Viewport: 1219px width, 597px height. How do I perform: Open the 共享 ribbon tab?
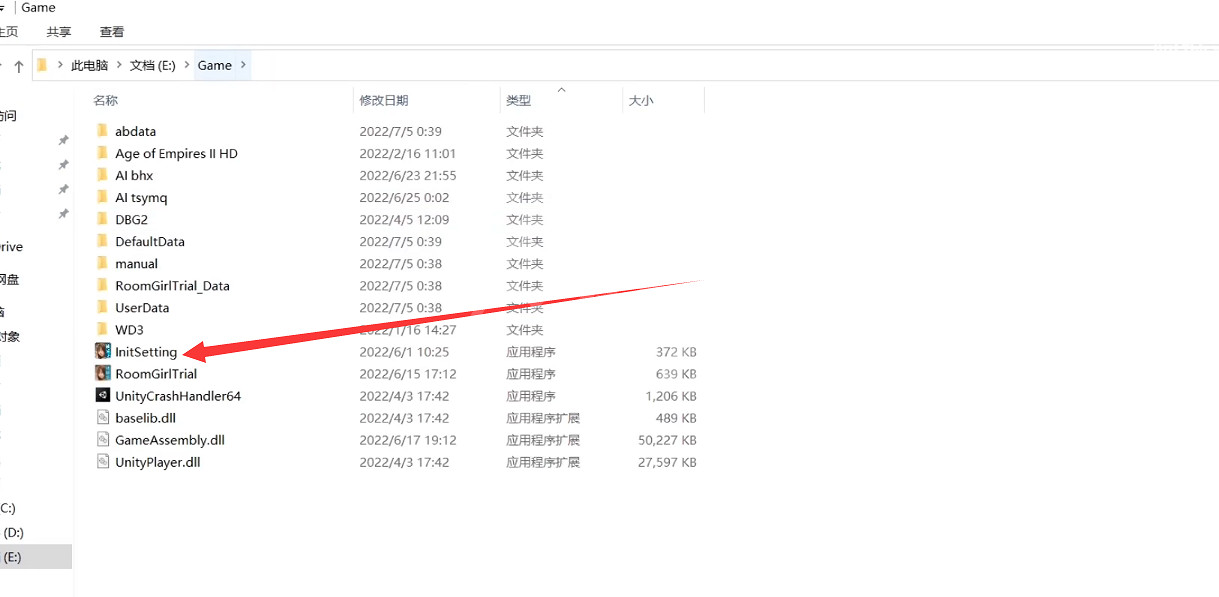click(x=59, y=32)
